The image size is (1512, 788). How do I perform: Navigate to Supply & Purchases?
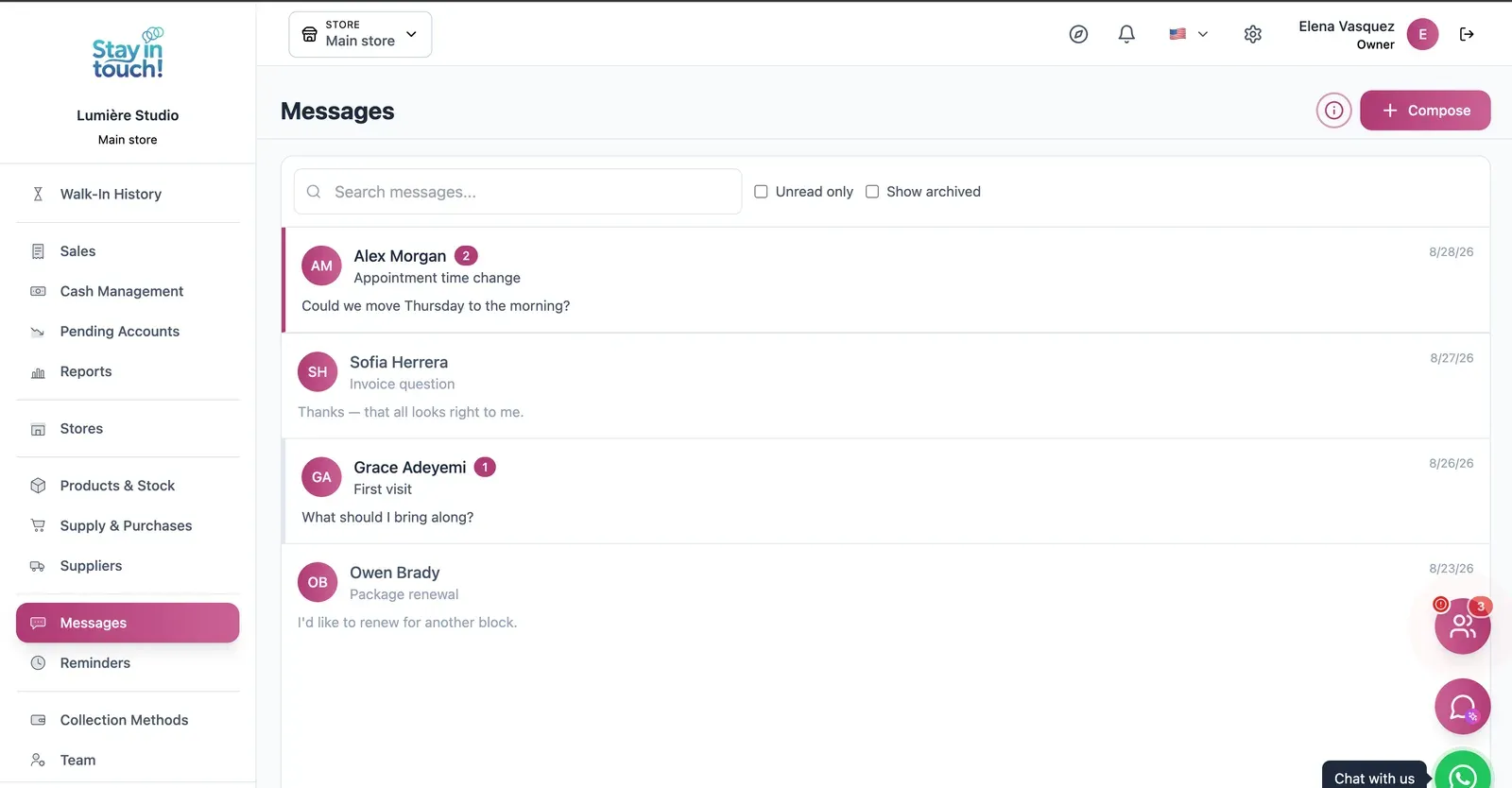click(128, 525)
